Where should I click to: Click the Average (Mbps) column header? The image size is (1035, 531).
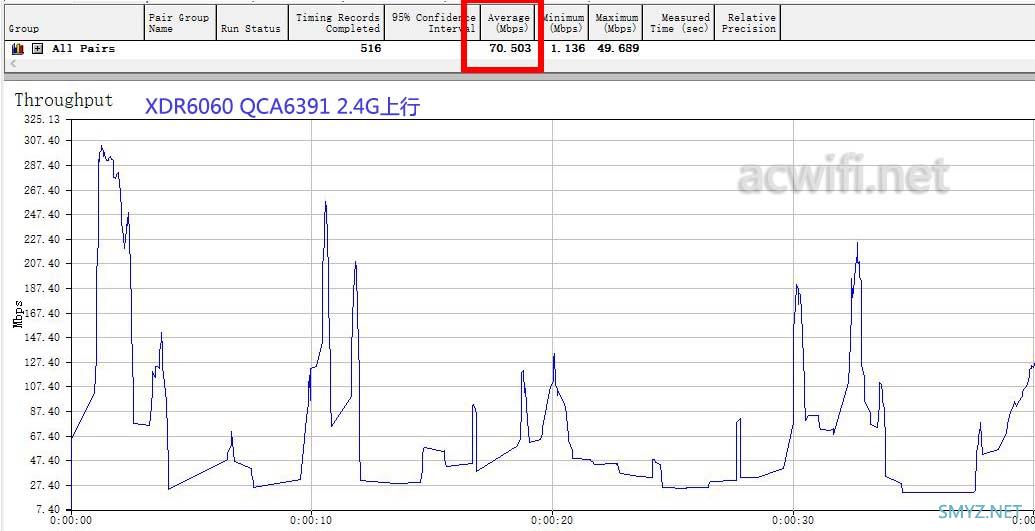(508, 23)
